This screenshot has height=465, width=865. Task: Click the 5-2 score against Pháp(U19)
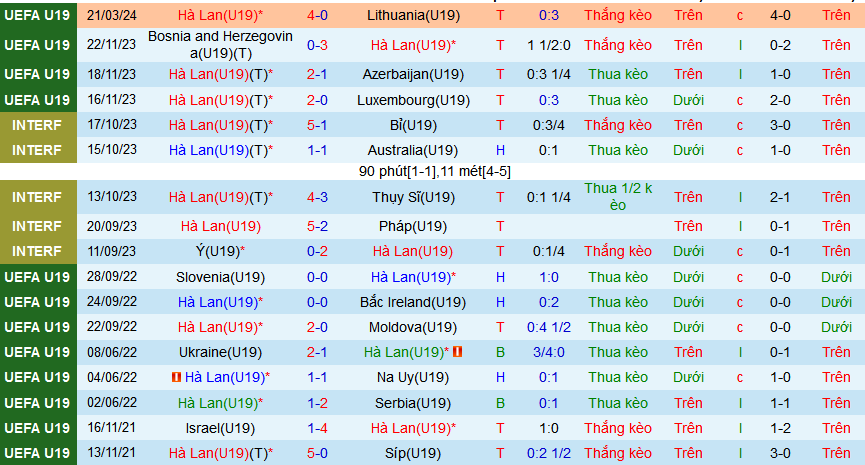(x=317, y=226)
